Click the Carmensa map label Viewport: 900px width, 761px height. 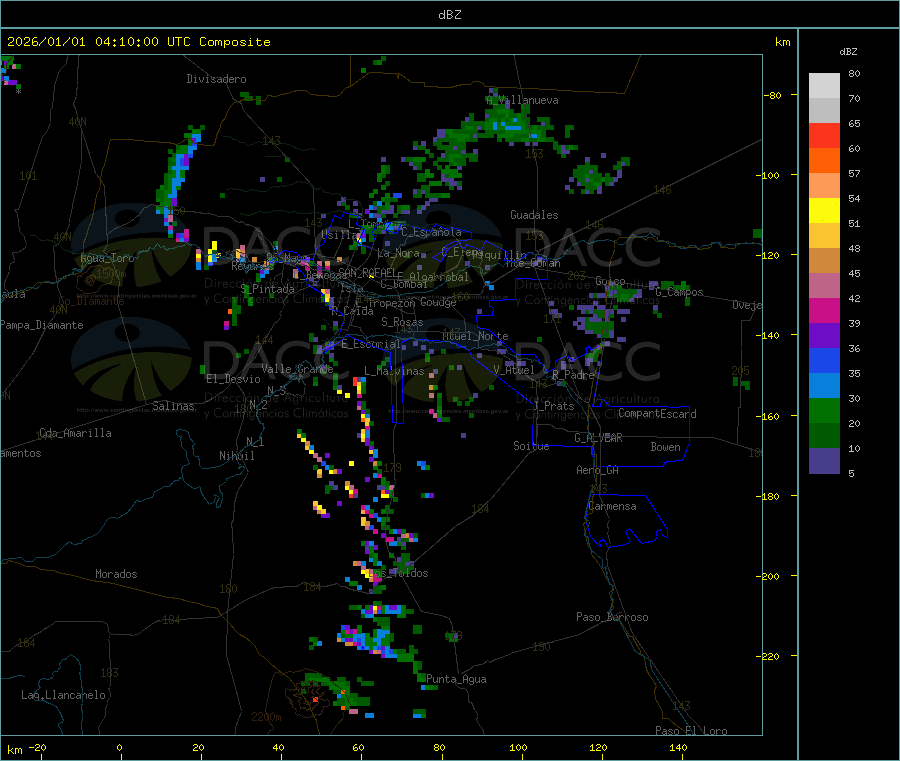point(612,506)
